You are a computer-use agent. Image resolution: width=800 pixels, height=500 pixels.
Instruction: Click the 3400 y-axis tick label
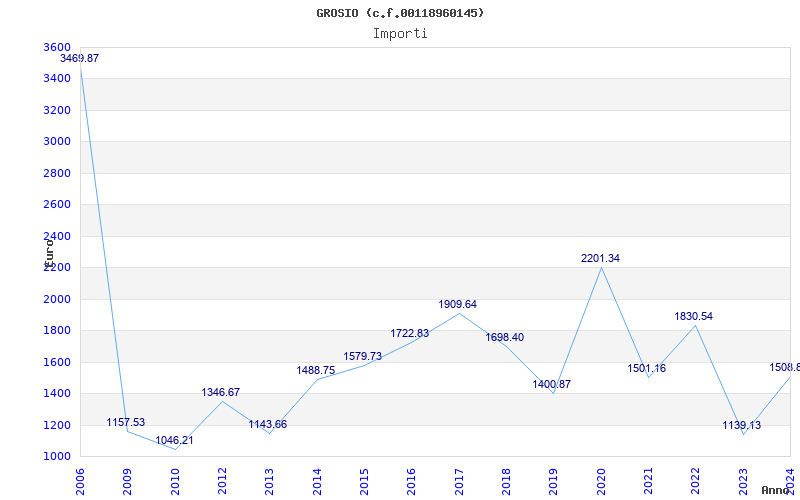click(57, 79)
